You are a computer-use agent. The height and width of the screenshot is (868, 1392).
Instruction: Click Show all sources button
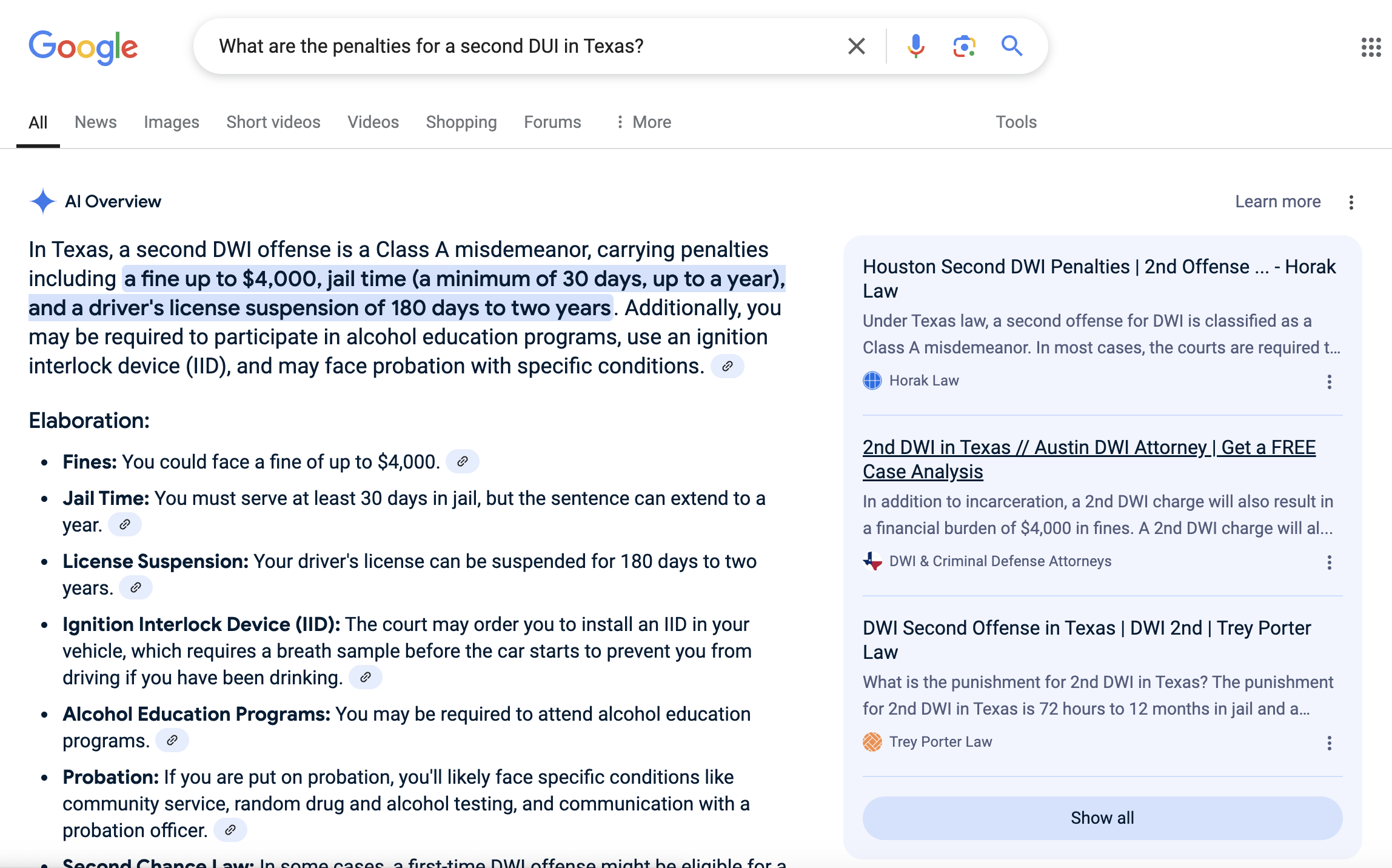click(x=1102, y=818)
